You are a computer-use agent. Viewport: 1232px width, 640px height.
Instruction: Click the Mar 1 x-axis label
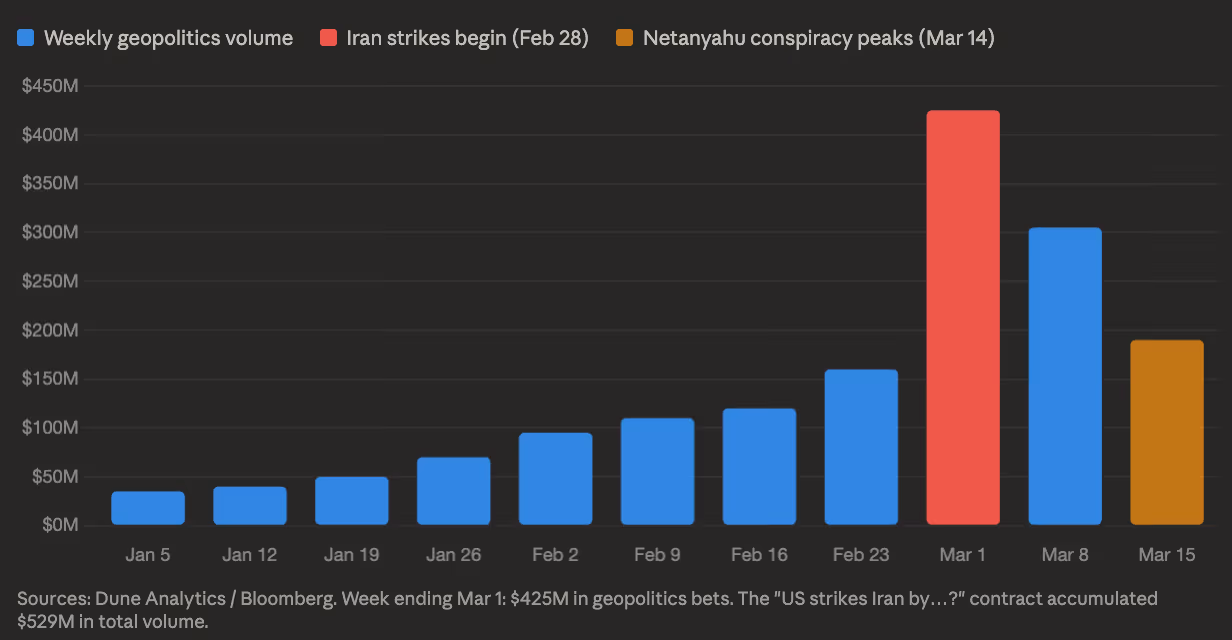pyautogui.click(x=963, y=555)
